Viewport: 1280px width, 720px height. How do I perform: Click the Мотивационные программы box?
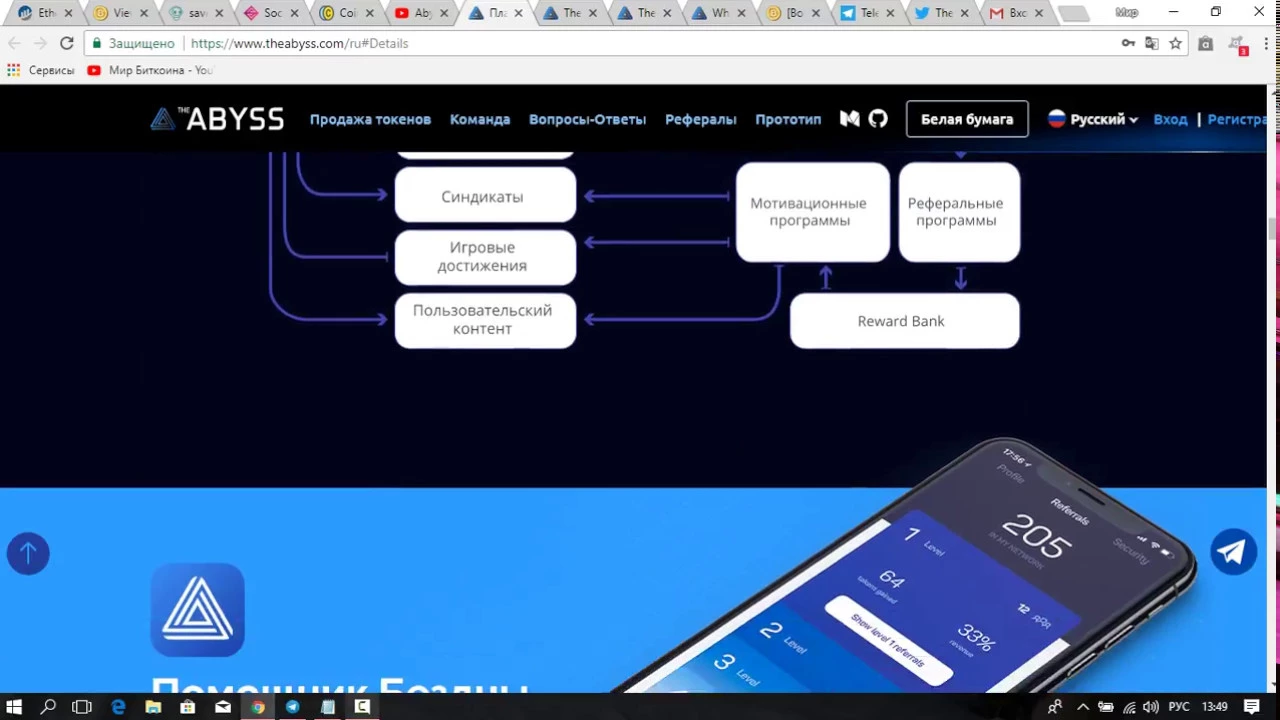point(812,212)
